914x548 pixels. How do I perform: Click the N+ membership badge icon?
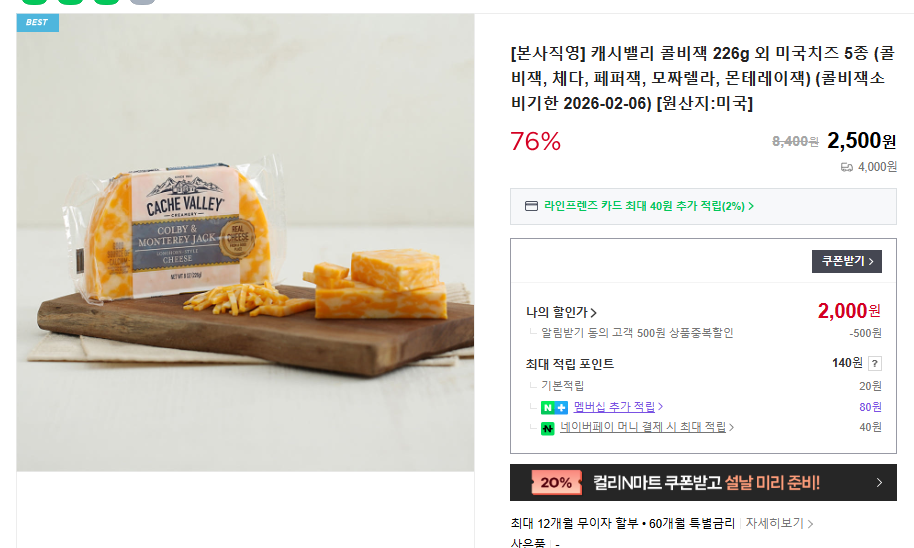[x=554, y=408]
